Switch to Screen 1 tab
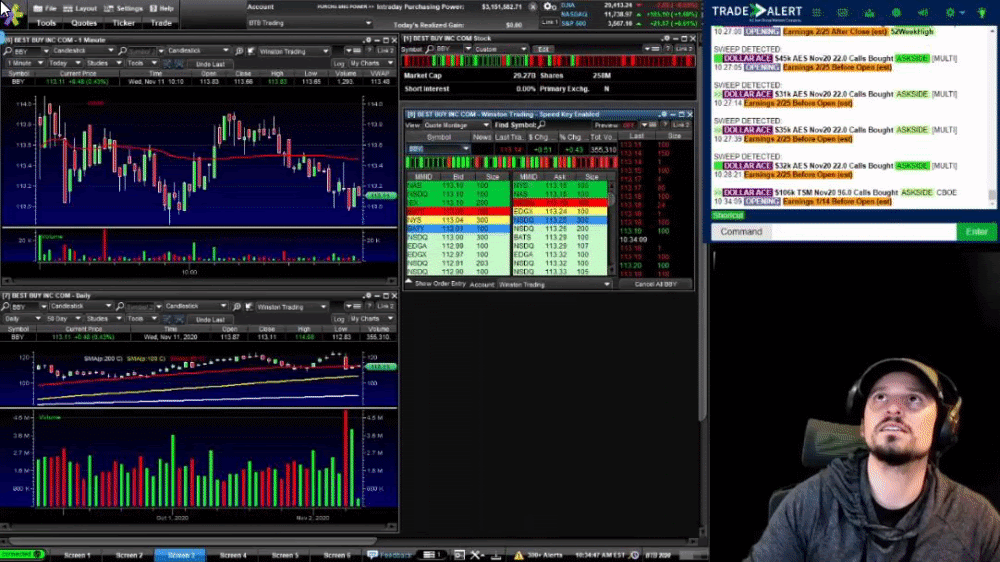The image size is (1000, 562). coord(77,555)
